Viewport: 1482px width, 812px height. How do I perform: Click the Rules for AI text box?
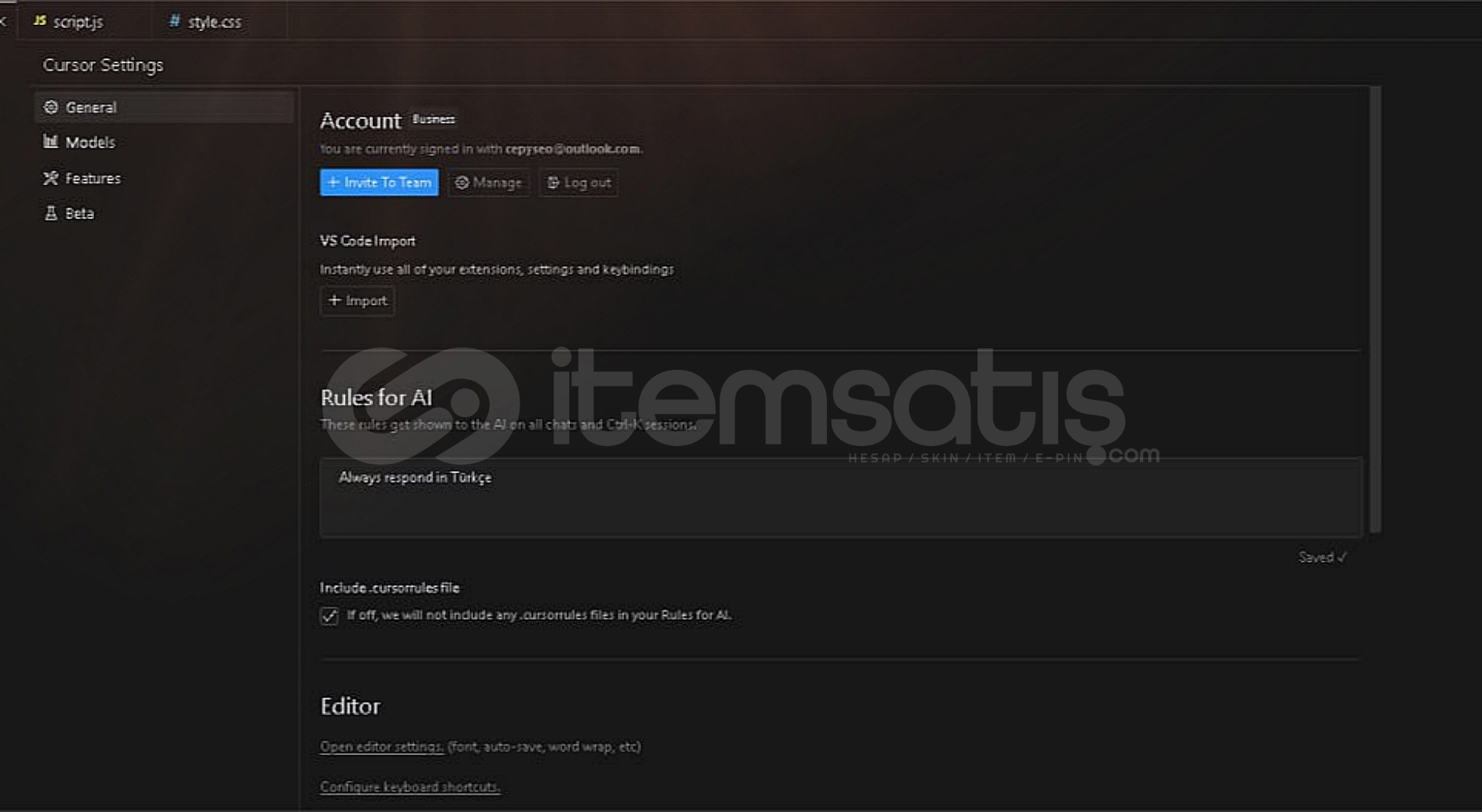coord(841,497)
